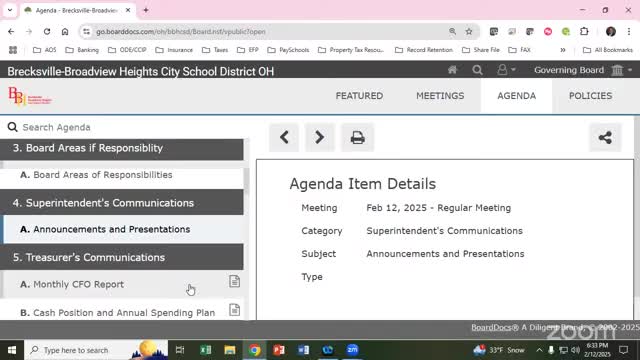Open Monthly CFO Report attachment icon
Image resolution: width=640 pixels, height=360 pixels.
click(x=234, y=281)
